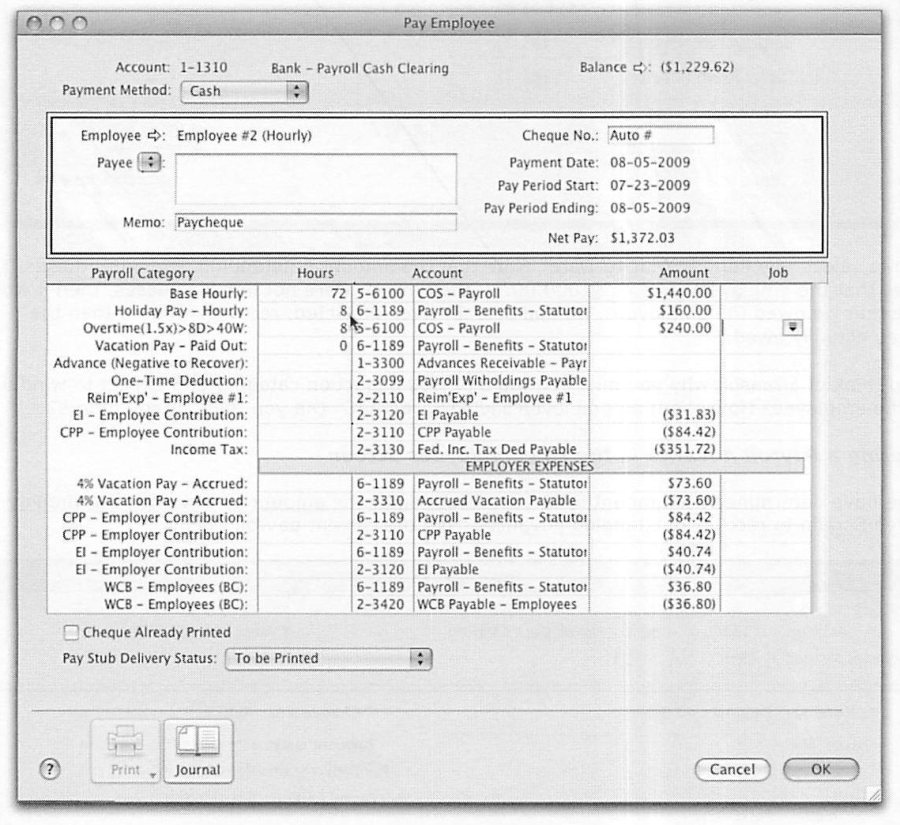
Task: Select the Base Hourly hours cell showing 72
Action: click(305, 293)
